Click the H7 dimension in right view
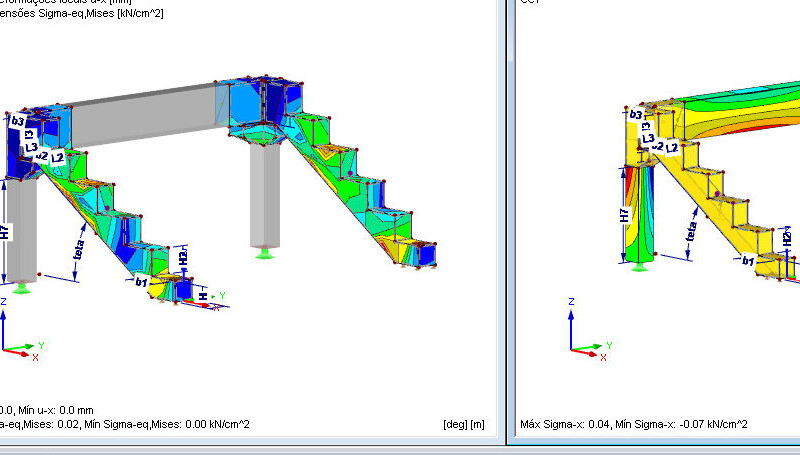Viewport: 800px width, 455px height. point(624,215)
